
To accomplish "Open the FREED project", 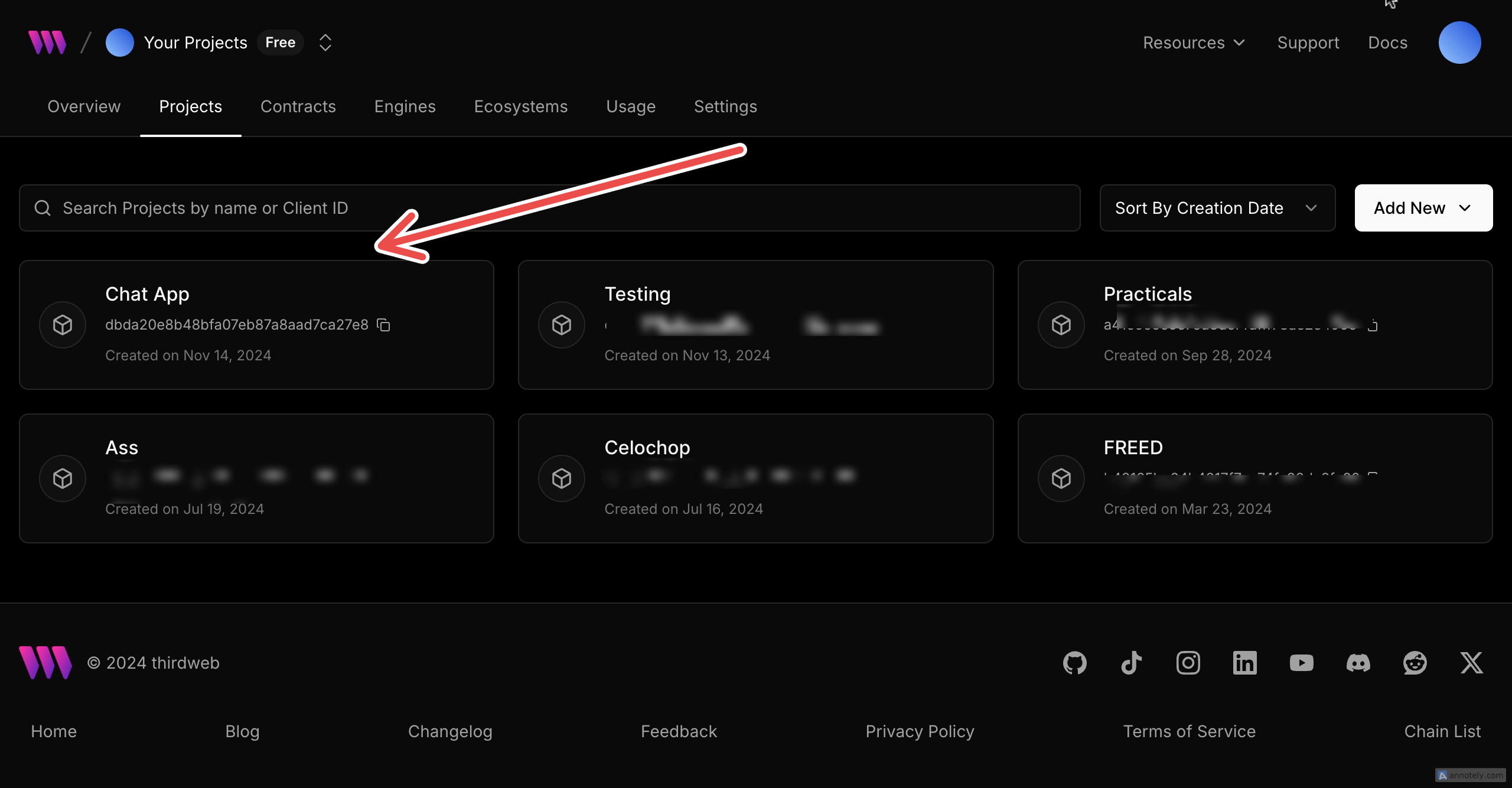I will [1255, 478].
